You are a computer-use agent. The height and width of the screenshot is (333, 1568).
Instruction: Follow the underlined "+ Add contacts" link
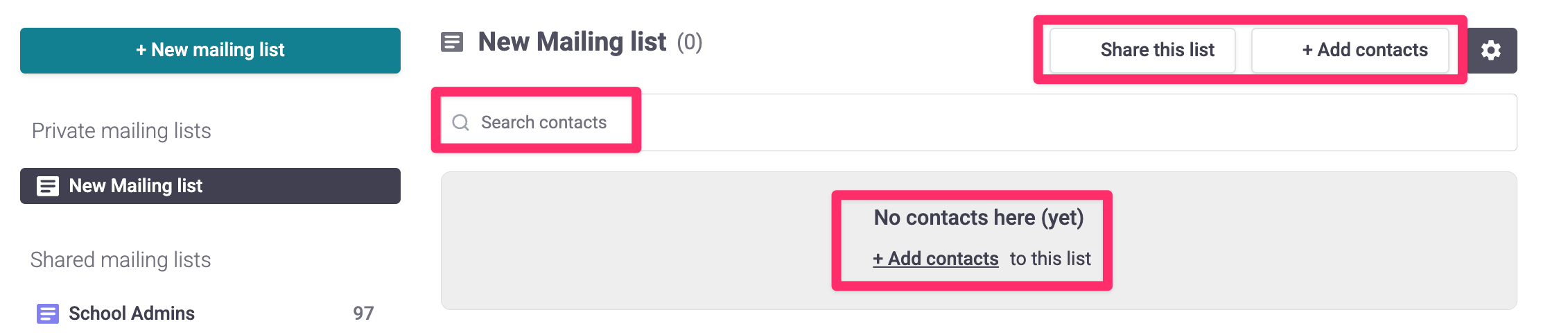pyautogui.click(x=935, y=259)
